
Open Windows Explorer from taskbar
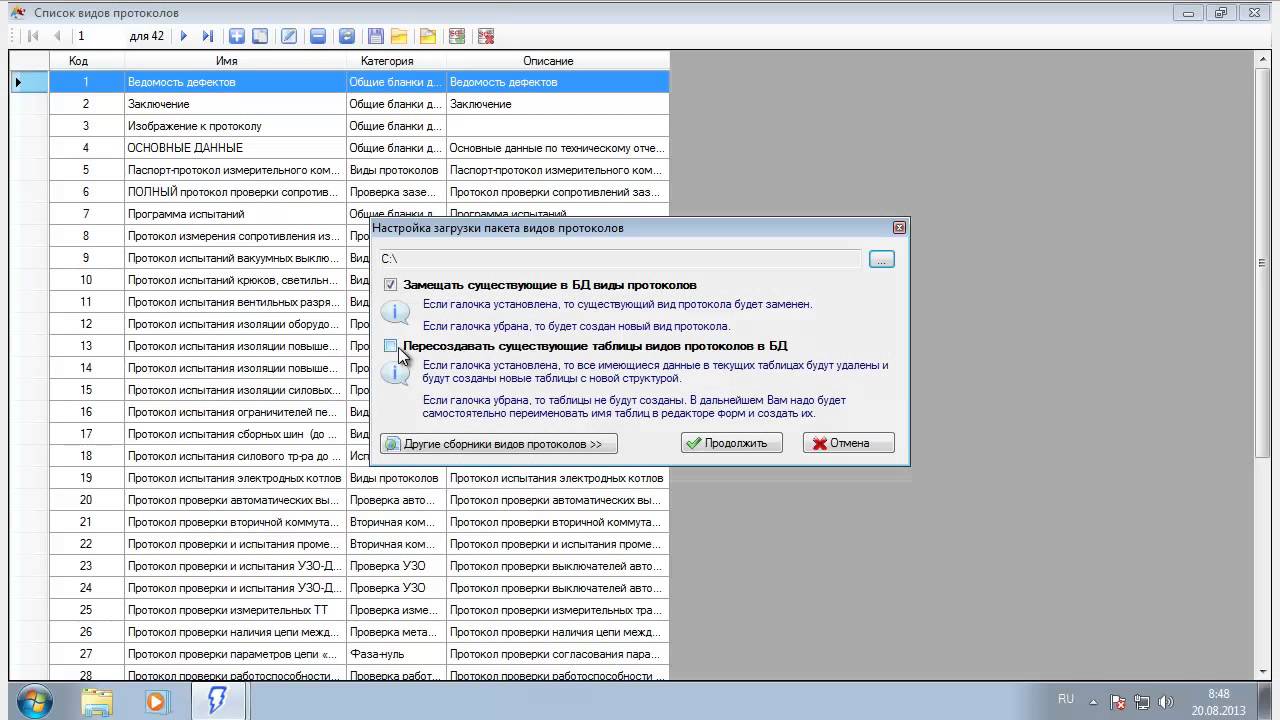tap(97, 701)
